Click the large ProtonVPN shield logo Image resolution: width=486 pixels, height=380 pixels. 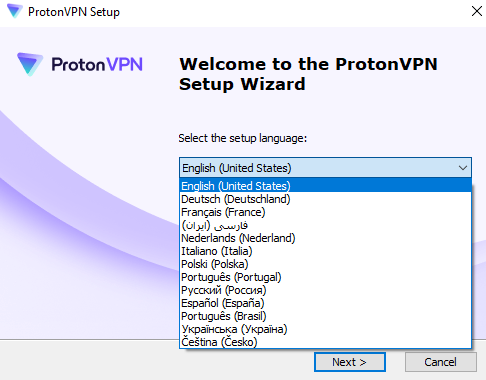[30, 64]
